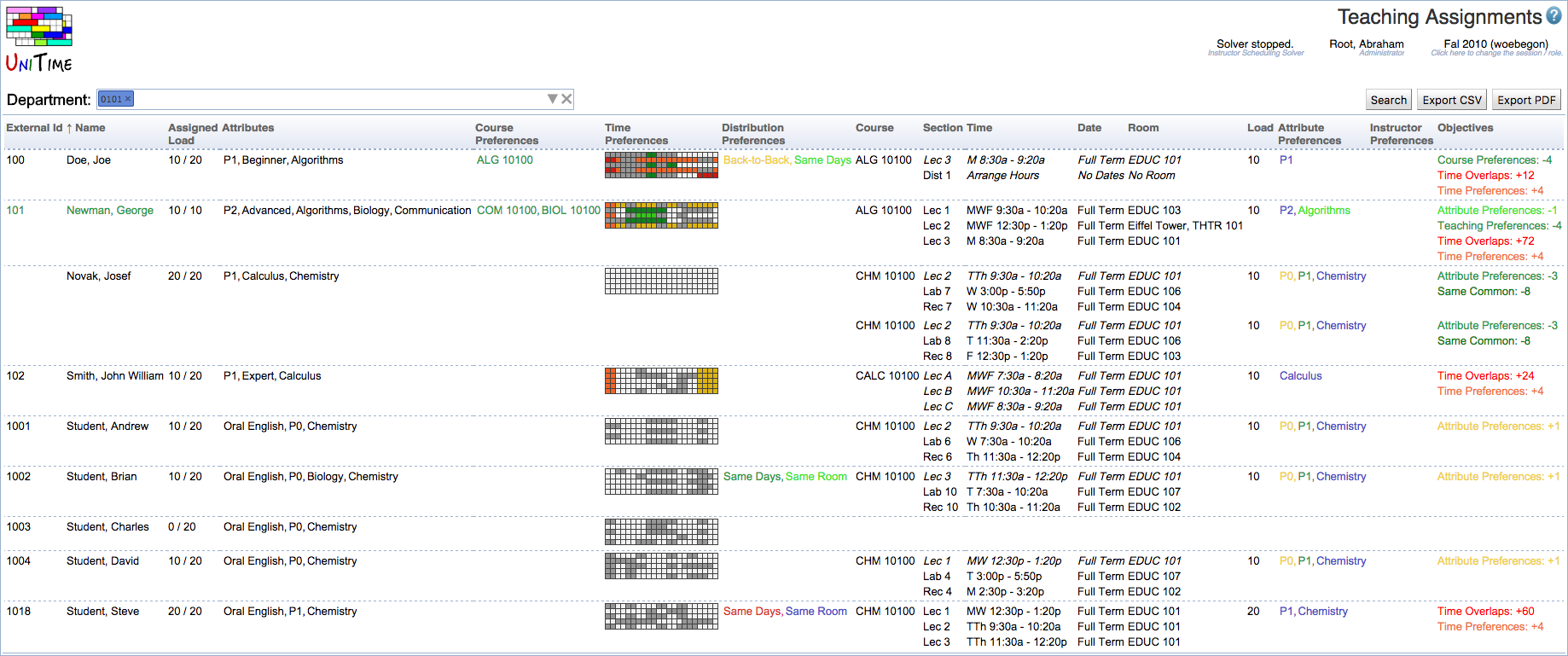Clear the Department filter with X icon
The height and width of the screenshot is (656, 1568).
click(566, 99)
